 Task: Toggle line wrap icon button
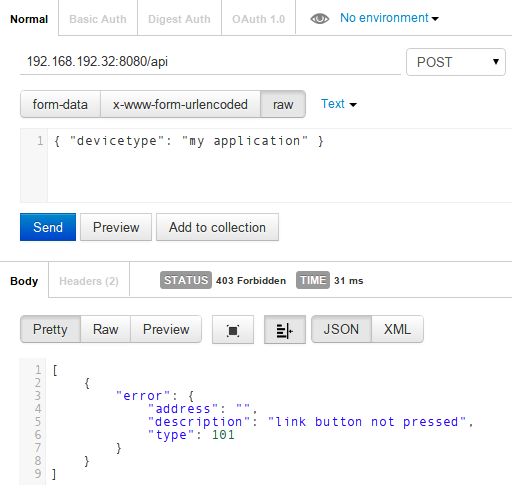[285, 330]
